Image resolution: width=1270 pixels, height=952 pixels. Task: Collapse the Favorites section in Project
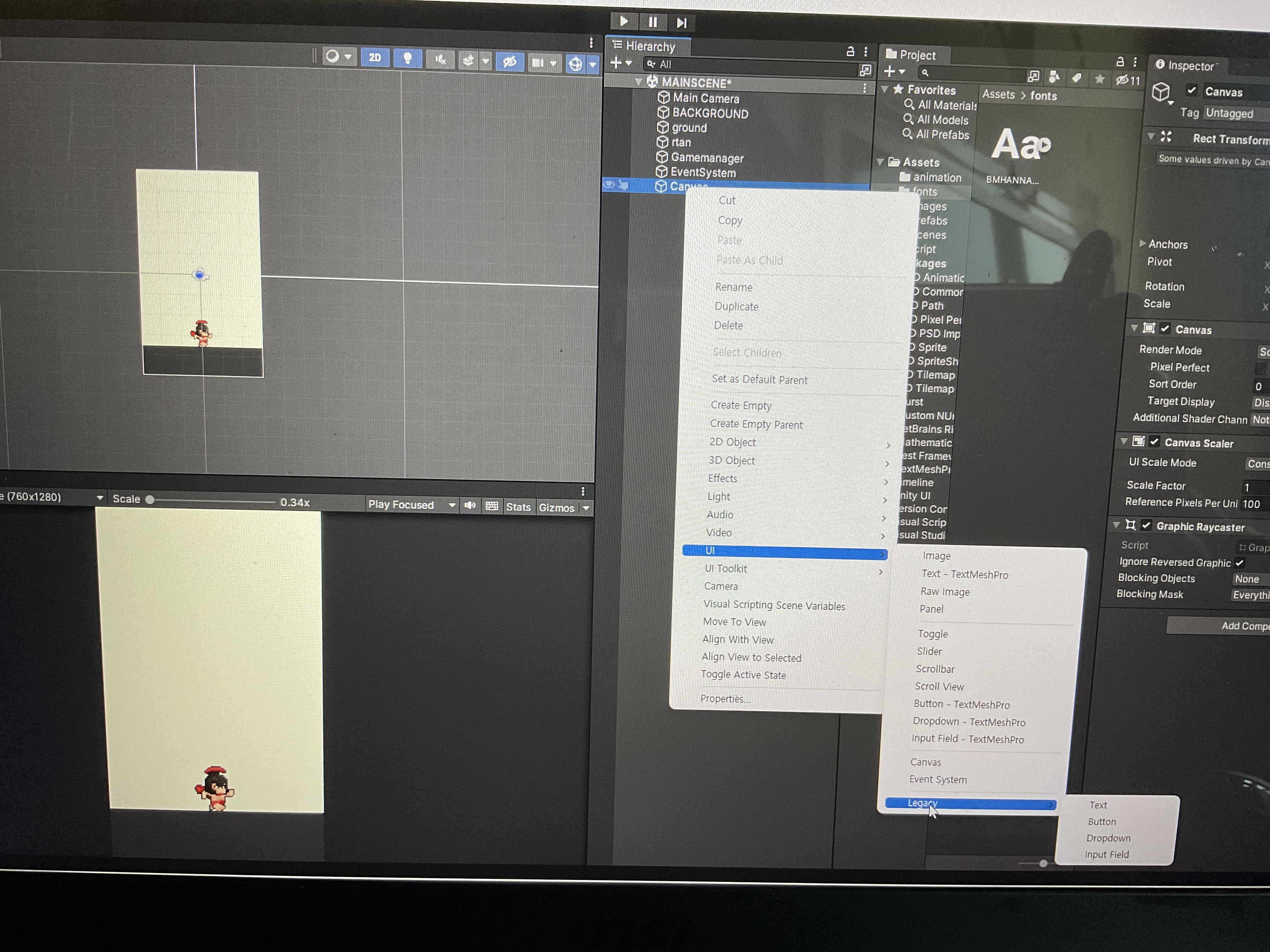pyautogui.click(x=885, y=89)
